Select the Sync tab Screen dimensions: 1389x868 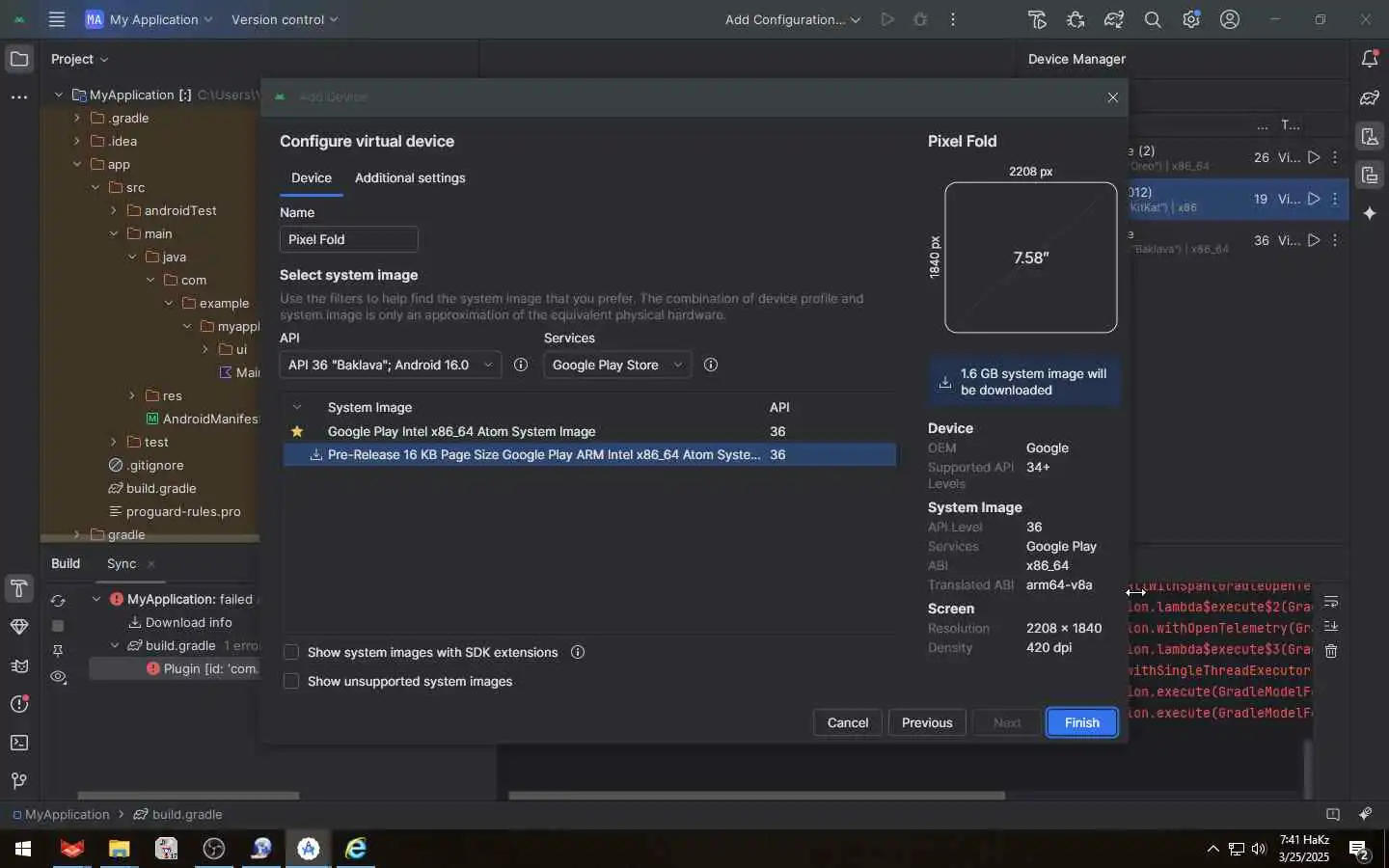point(122,563)
